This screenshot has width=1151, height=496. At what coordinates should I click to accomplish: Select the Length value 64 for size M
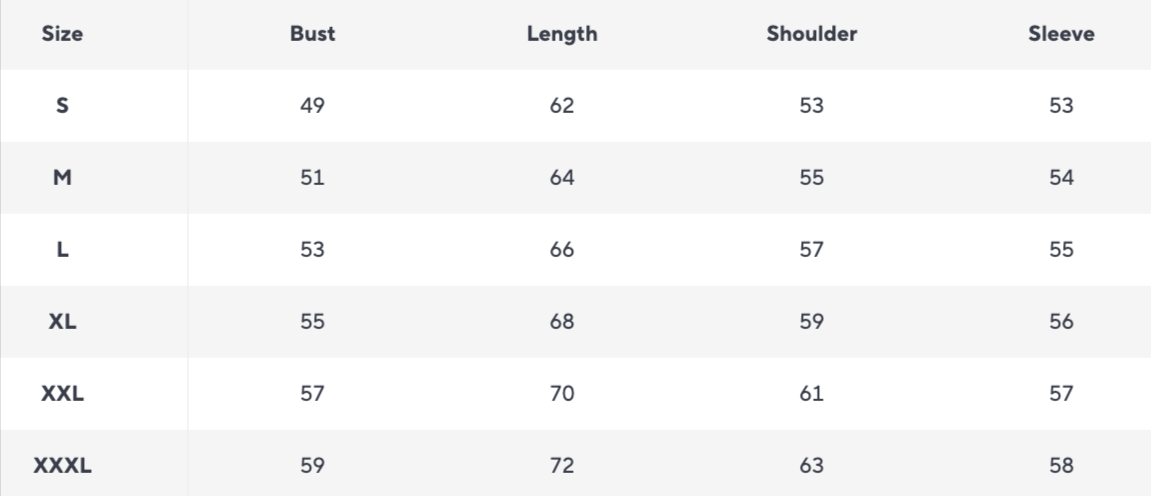point(562,178)
